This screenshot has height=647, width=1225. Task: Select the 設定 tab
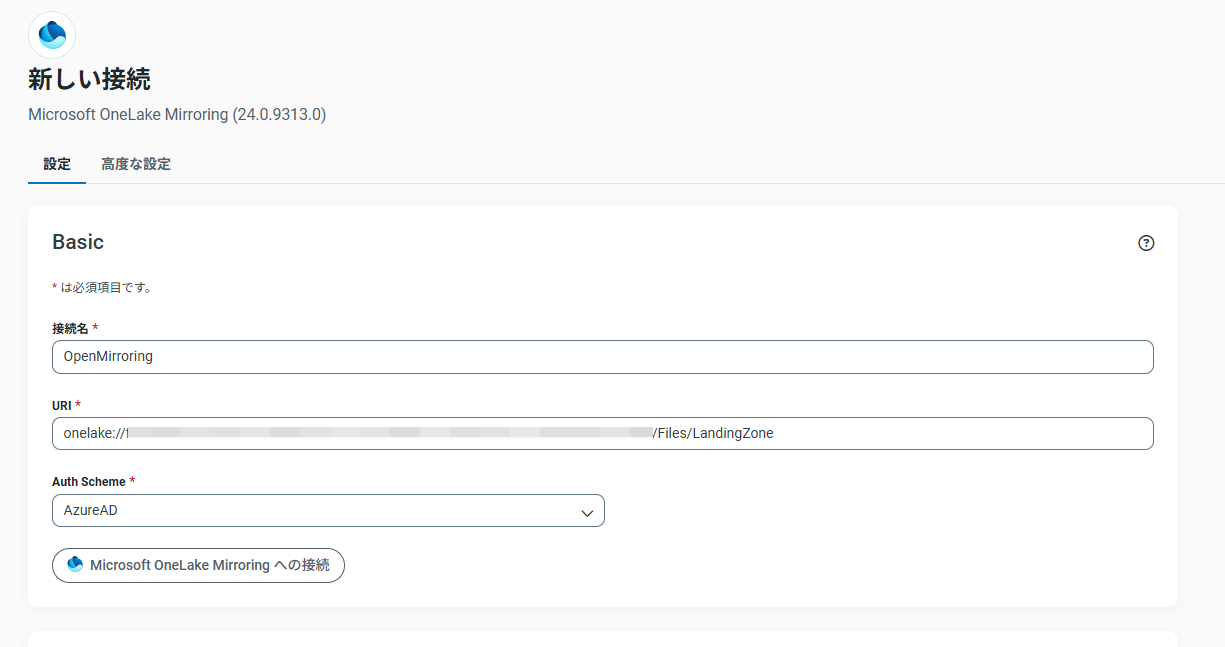[x=56, y=163]
